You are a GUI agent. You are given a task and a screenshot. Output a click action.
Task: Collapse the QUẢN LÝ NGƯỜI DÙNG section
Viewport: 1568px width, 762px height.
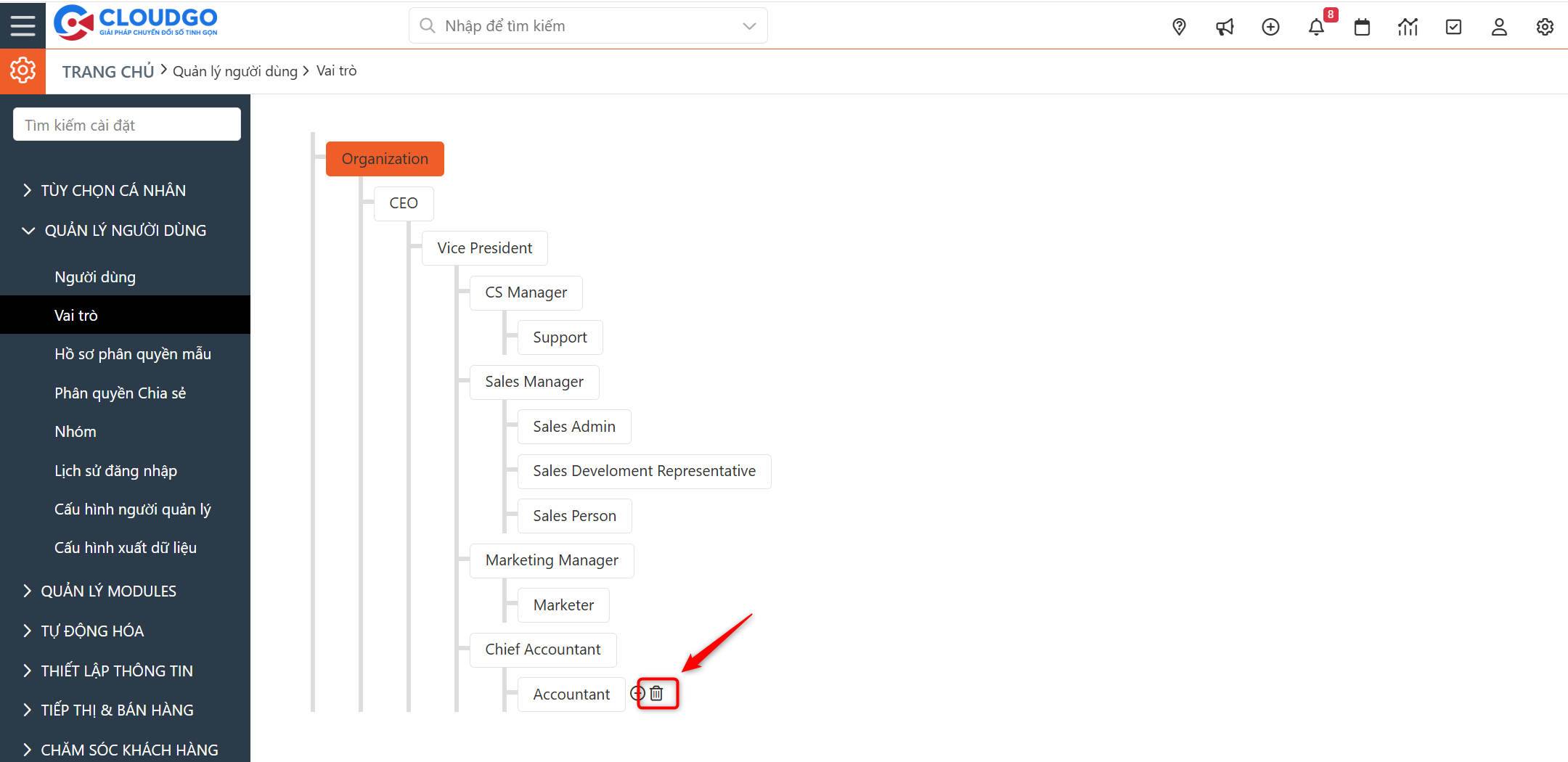[126, 230]
